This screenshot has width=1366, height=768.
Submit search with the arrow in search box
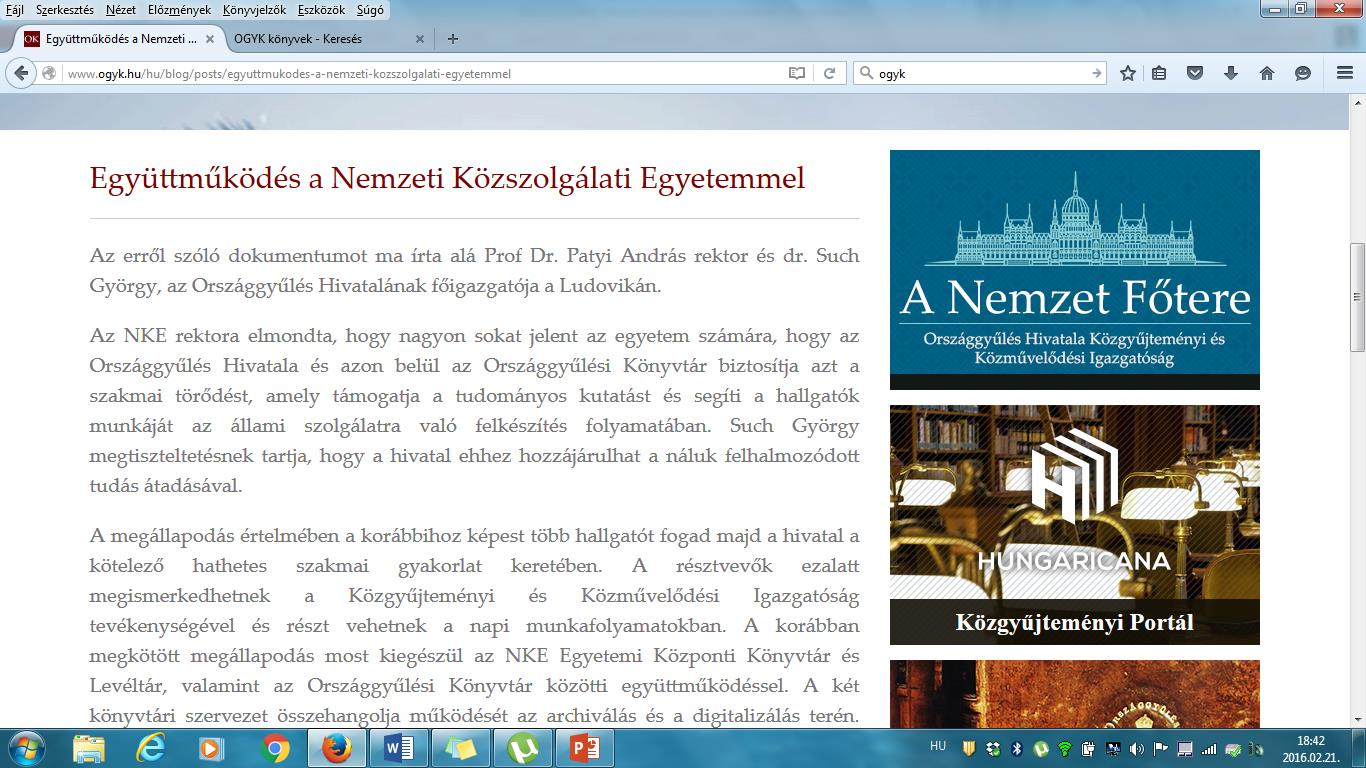[1097, 73]
